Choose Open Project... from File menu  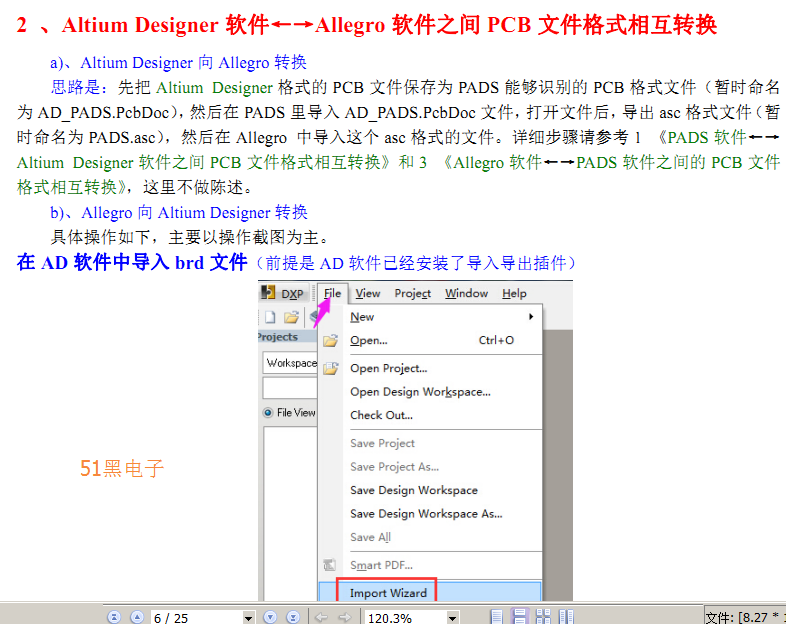[430, 368]
